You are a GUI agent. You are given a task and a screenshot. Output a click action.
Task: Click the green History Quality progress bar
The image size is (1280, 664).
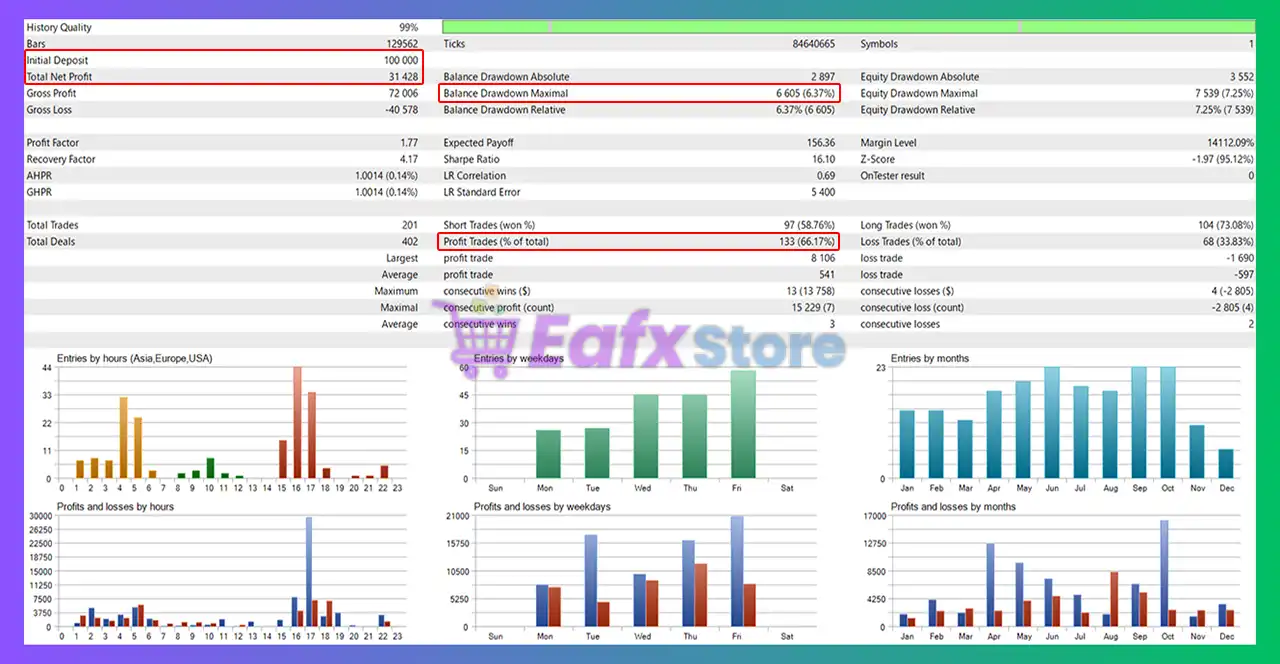(x=847, y=27)
